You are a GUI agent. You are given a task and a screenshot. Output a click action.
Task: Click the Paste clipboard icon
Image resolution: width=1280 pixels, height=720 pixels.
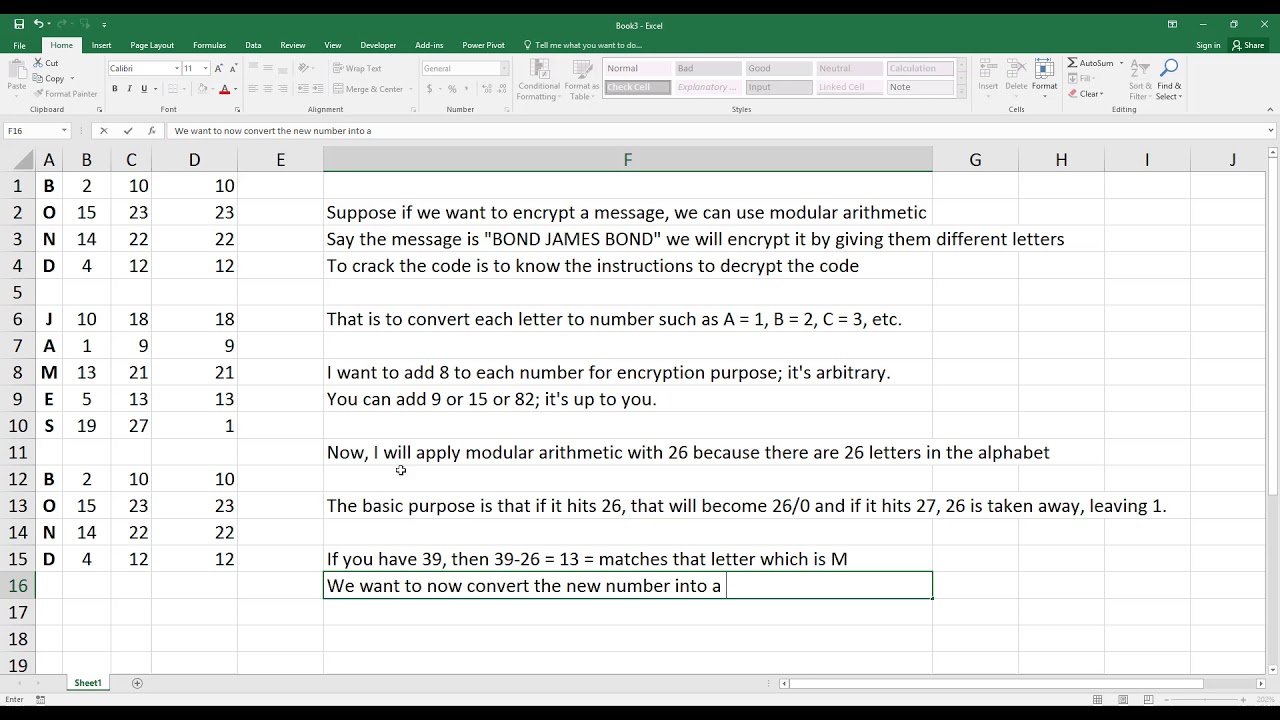[17, 70]
